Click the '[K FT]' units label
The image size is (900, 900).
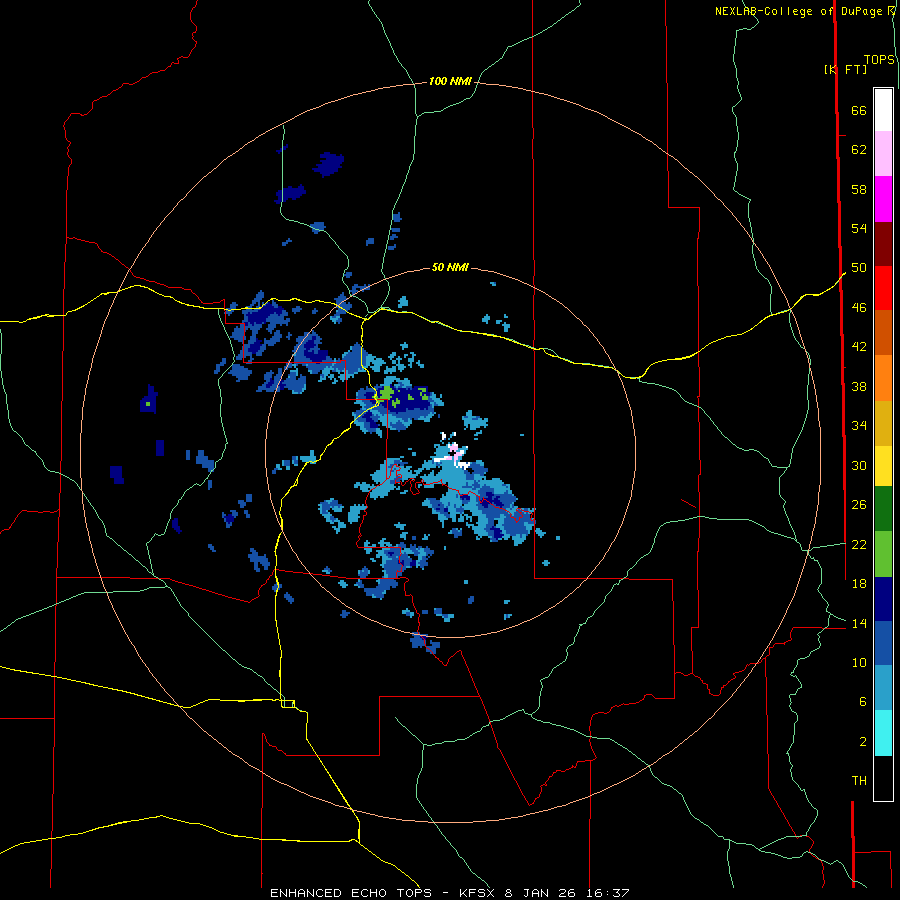tap(846, 69)
